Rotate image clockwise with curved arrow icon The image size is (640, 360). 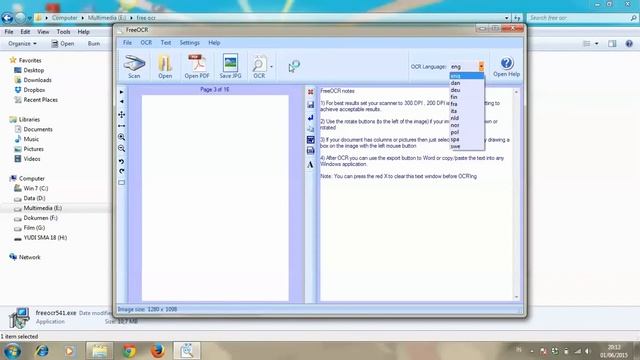point(122,171)
